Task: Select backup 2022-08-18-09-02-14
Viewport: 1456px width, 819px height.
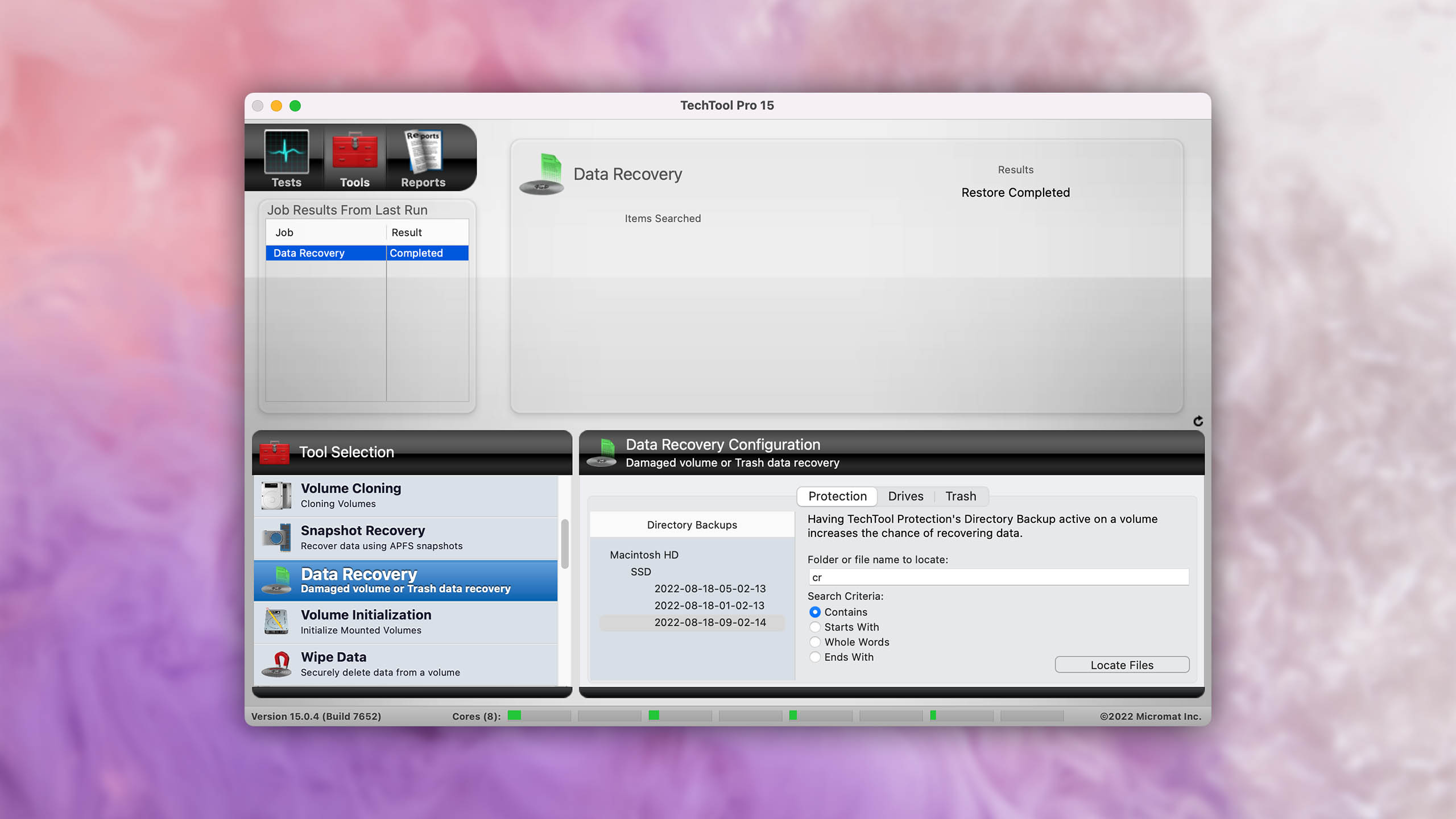Action: point(692,622)
